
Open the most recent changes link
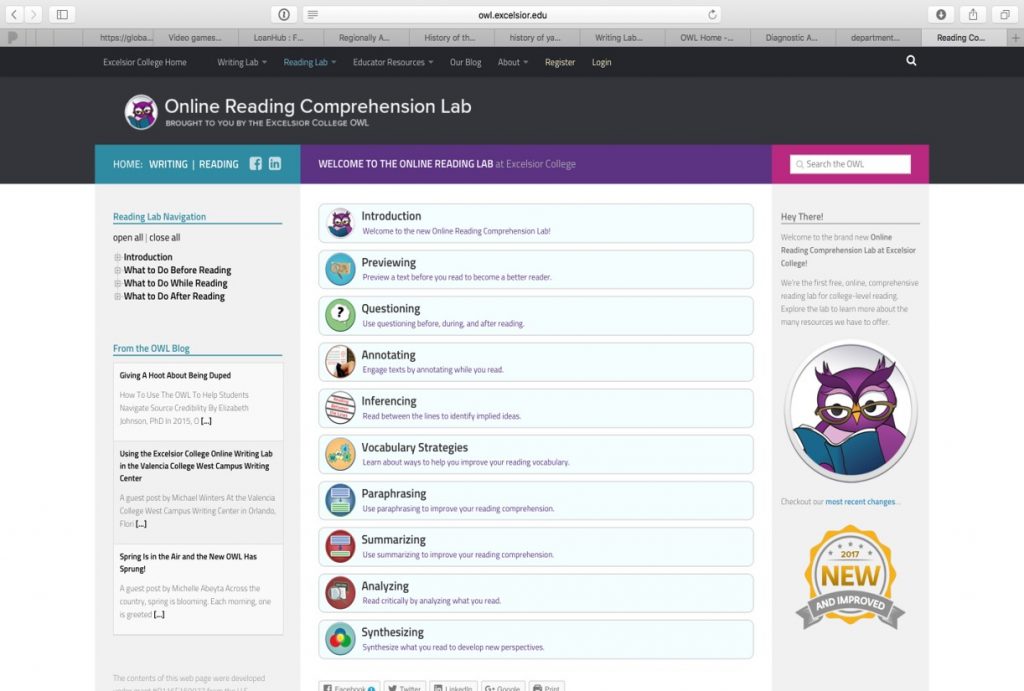pos(860,502)
